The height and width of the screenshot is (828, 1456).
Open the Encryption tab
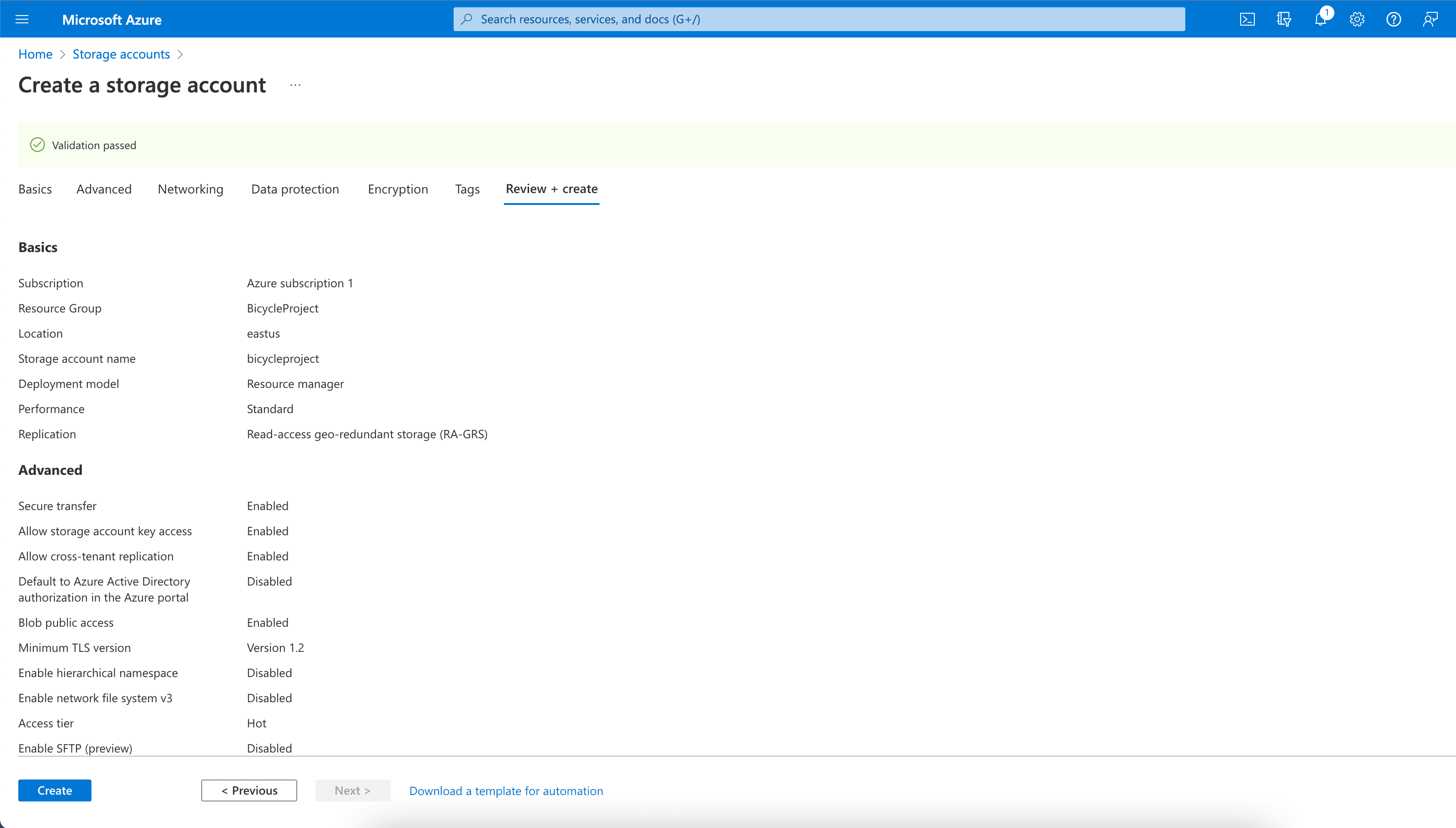coord(397,189)
